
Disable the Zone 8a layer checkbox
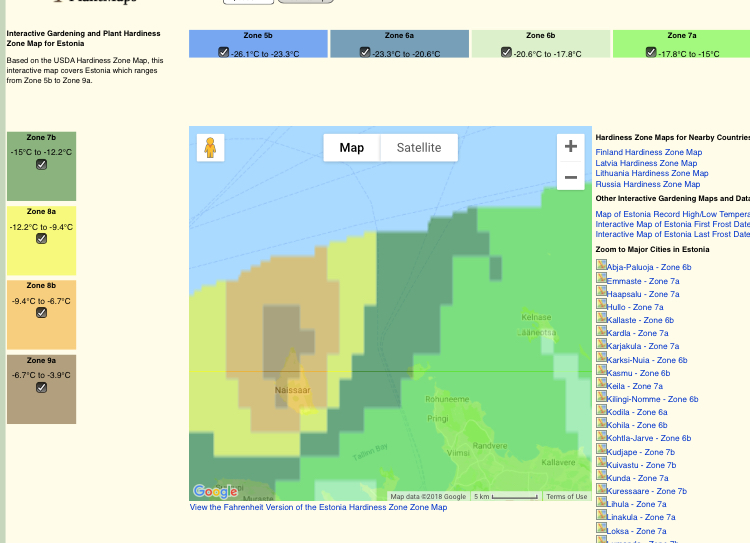coord(41,239)
